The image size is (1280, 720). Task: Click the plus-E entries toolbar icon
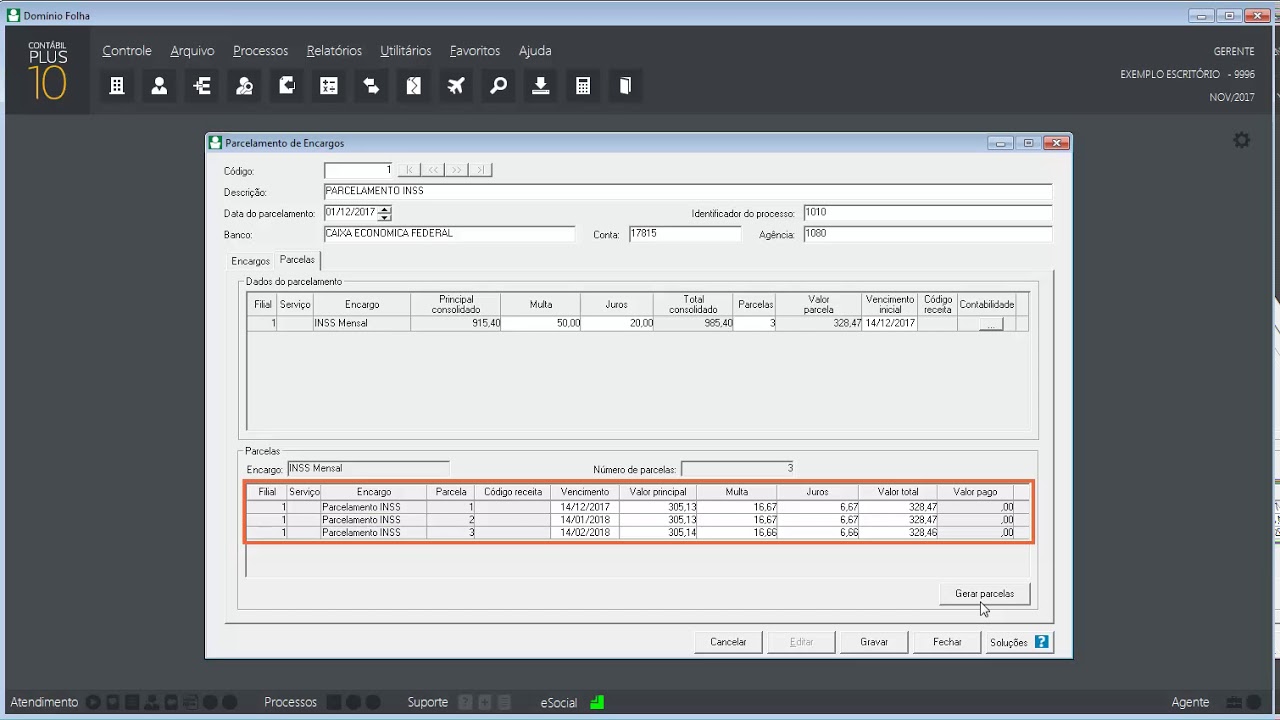coord(202,86)
